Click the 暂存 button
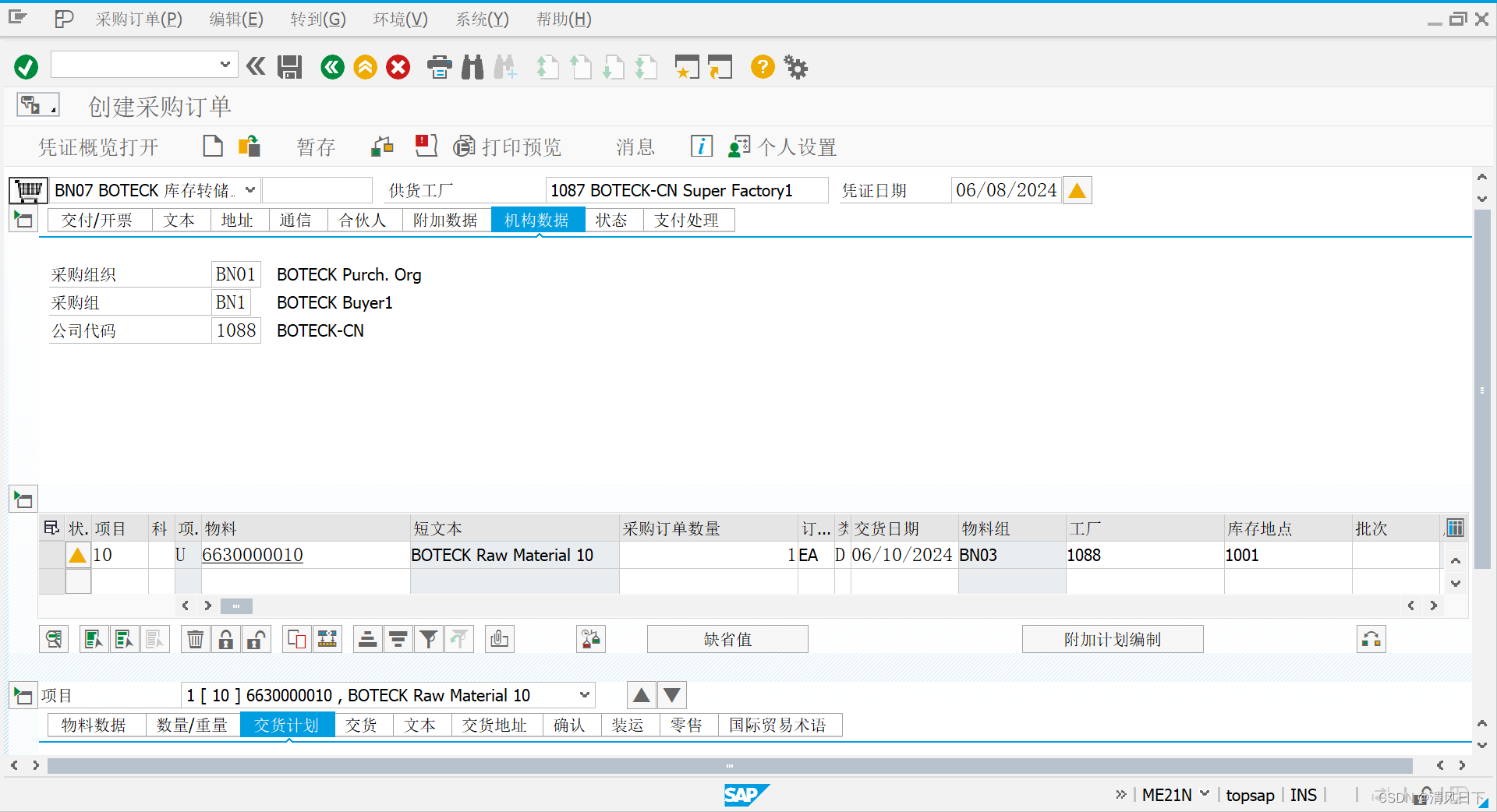 pyautogui.click(x=316, y=147)
